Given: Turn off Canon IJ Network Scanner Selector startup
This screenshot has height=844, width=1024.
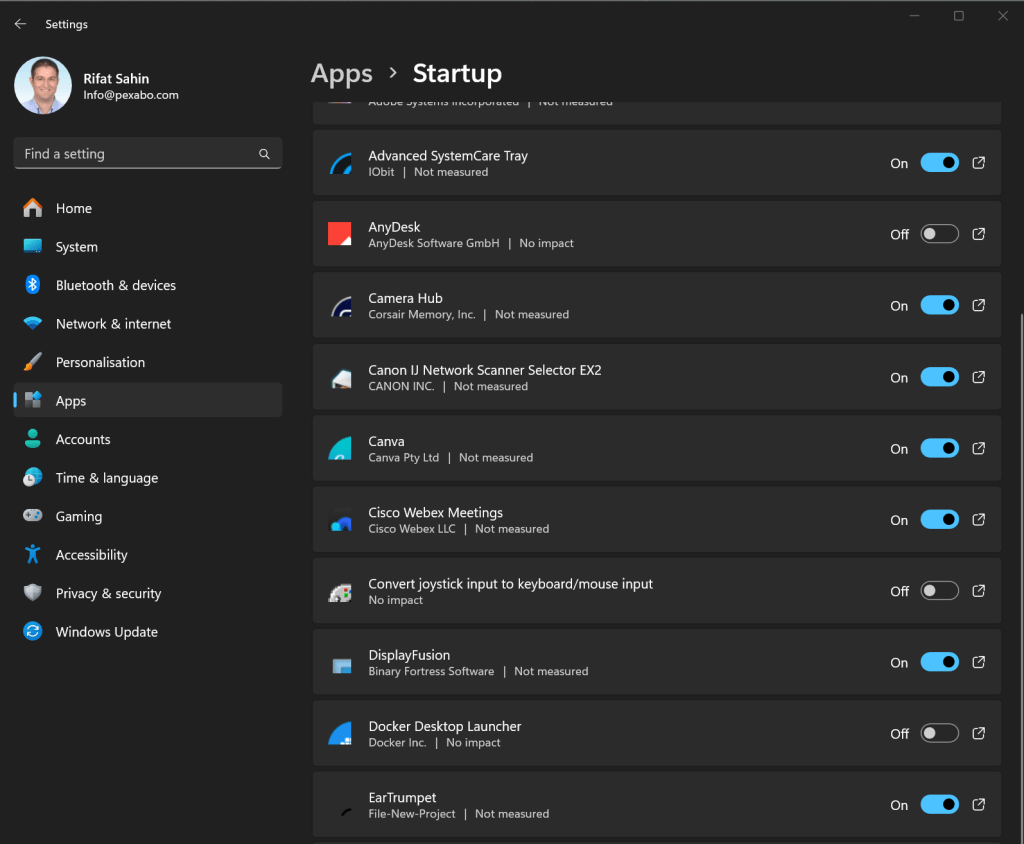Looking at the screenshot, I should click(x=939, y=377).
